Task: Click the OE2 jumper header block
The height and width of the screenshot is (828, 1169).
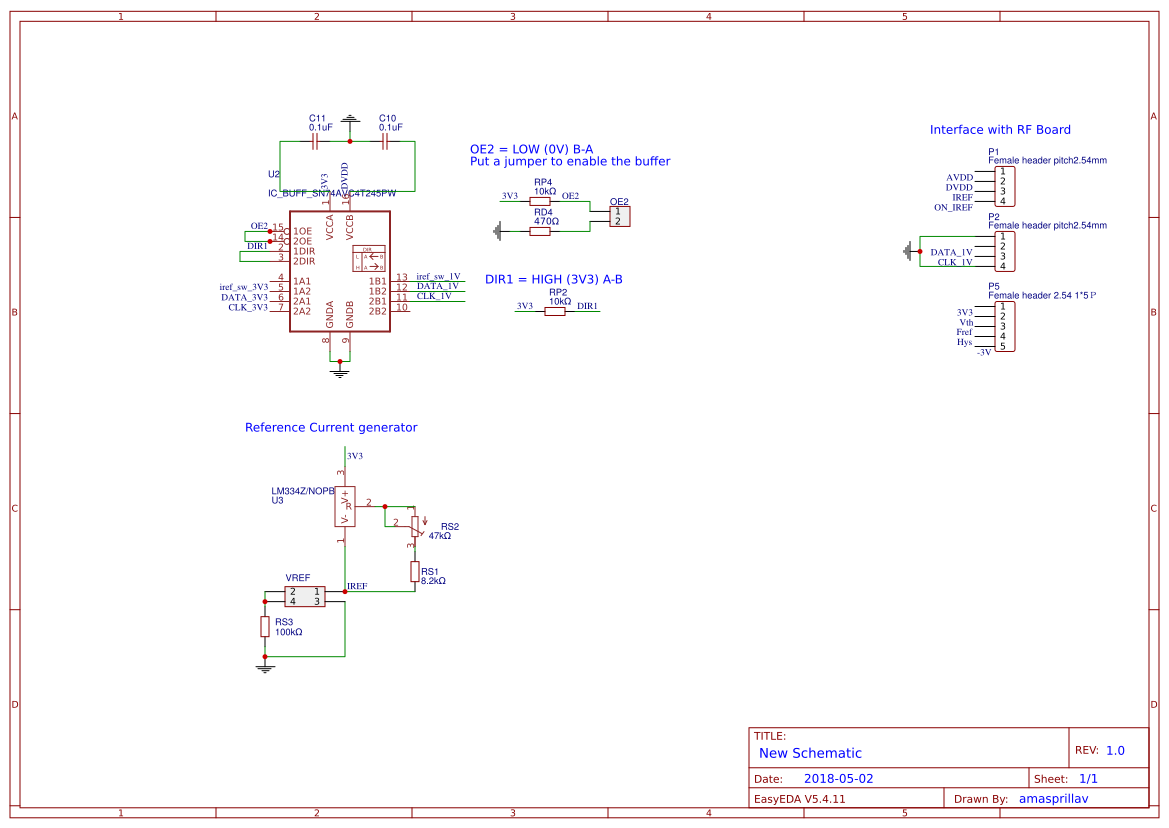Action: coord(620,216)
